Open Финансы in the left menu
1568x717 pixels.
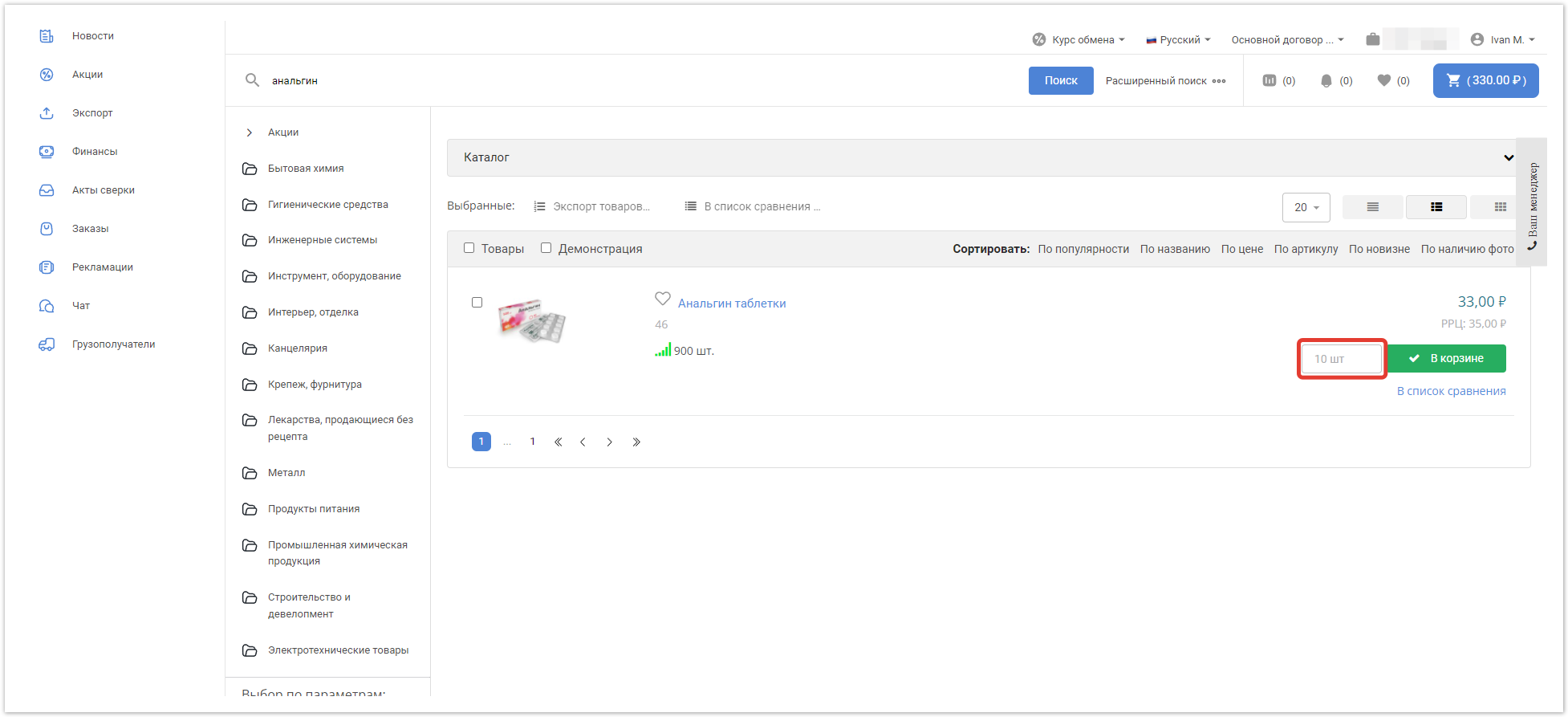(94, 152)
